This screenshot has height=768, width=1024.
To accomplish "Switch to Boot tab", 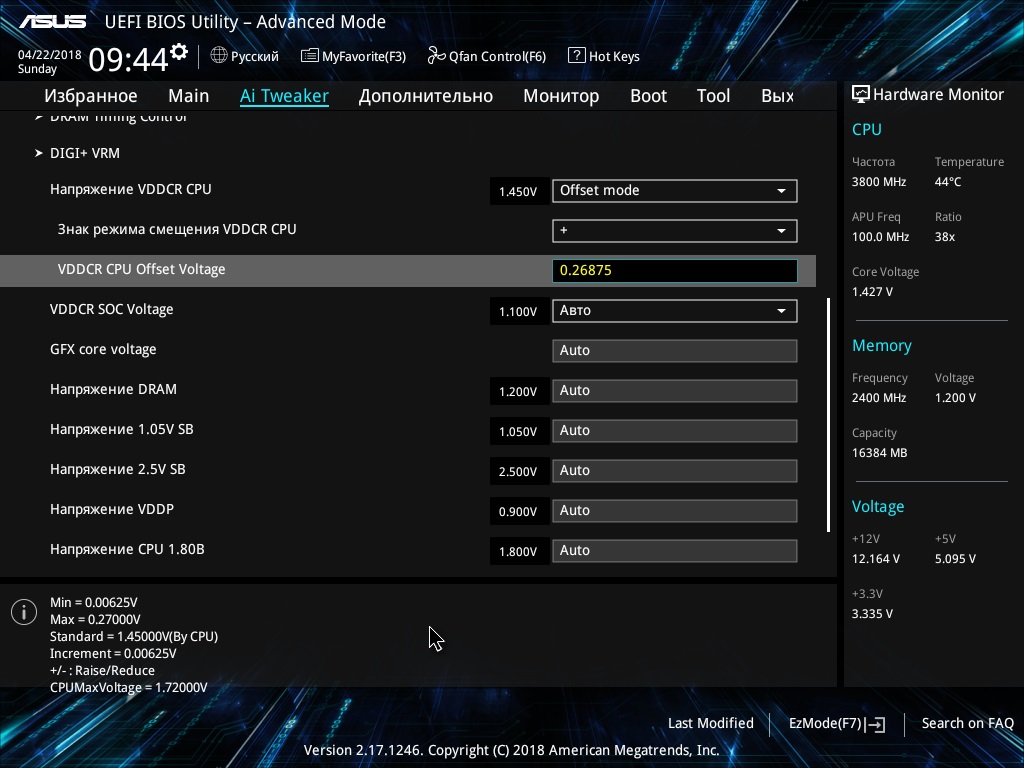I will (x=648, y=96).
